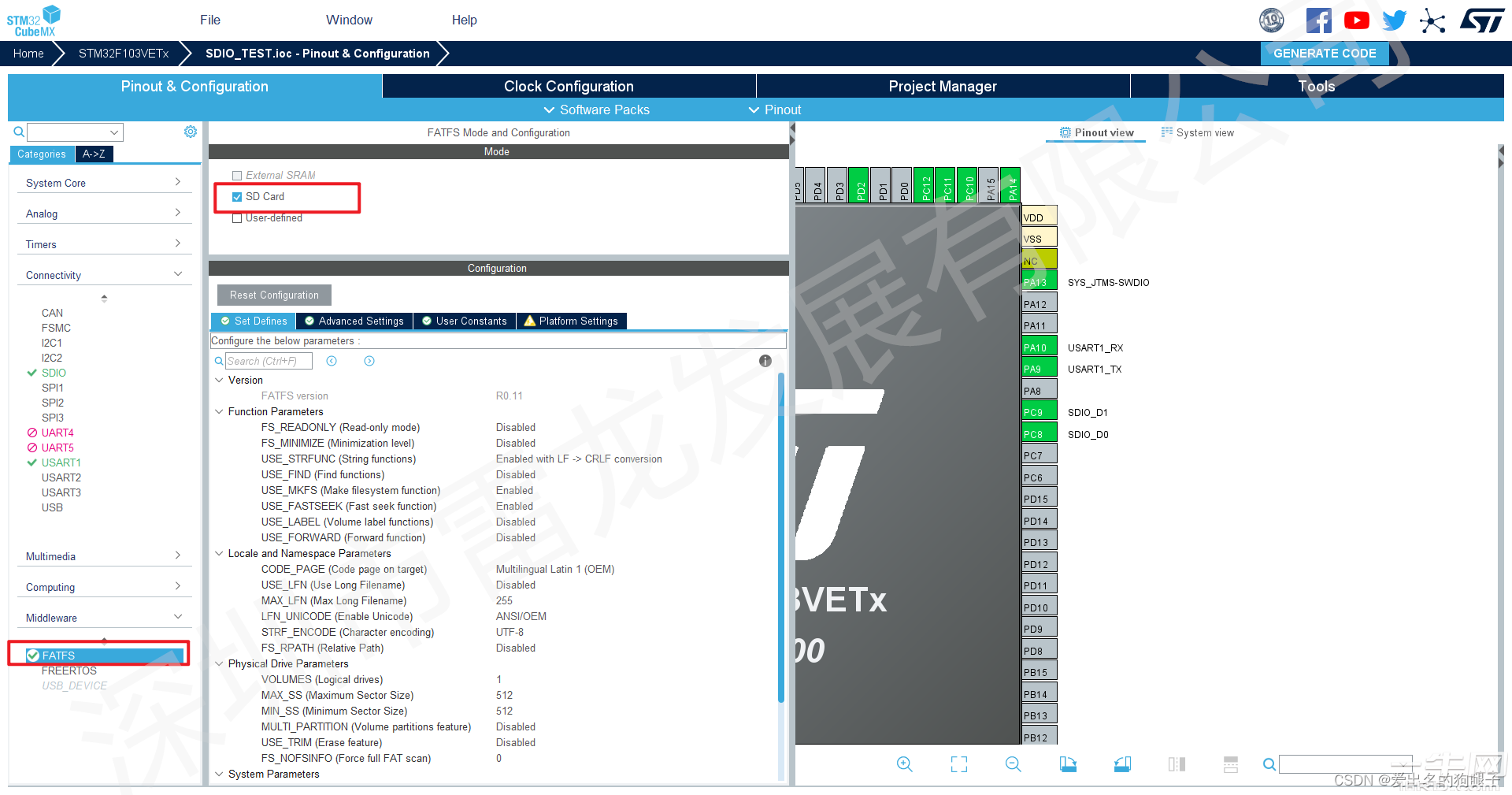Select FREERTOS middleware item
The height and width of the screenshot is (795, 1512).
[x=69, y=671]
